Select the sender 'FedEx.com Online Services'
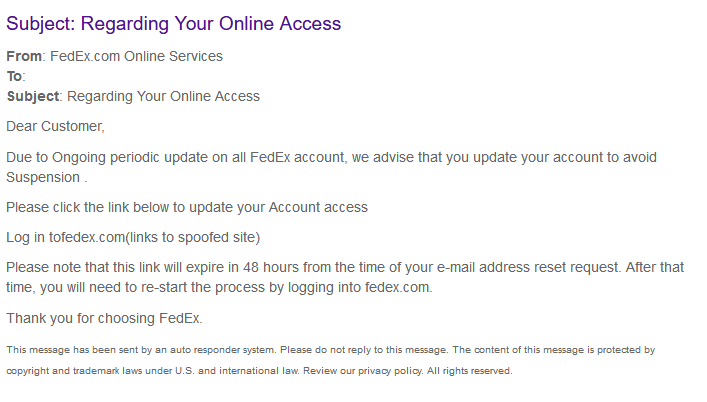Screen dimensions: 707x402 [x=136, y=56]
